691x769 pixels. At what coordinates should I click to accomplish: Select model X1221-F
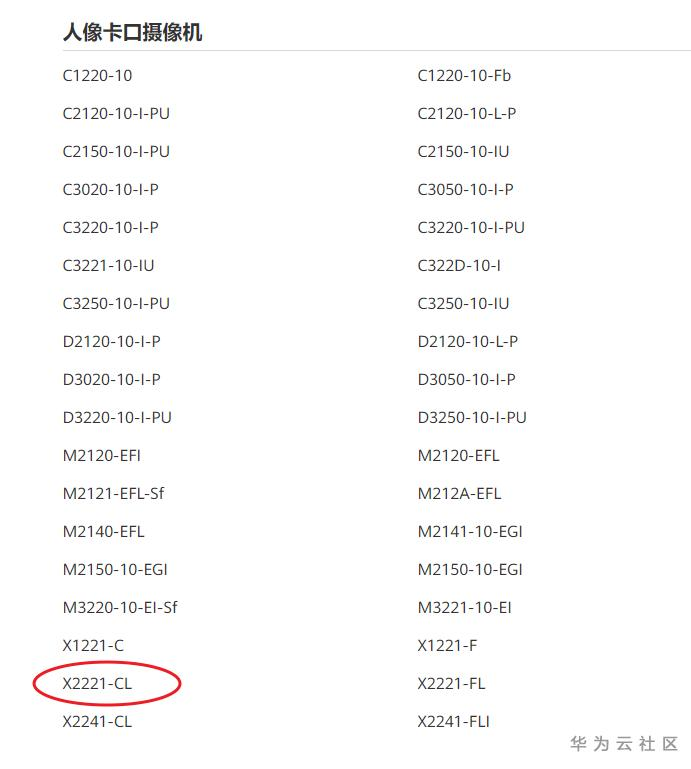(x=447, y=646)
